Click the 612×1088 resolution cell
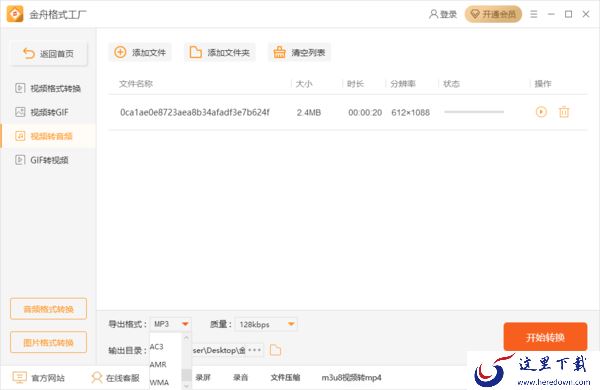 click(411, 113)
